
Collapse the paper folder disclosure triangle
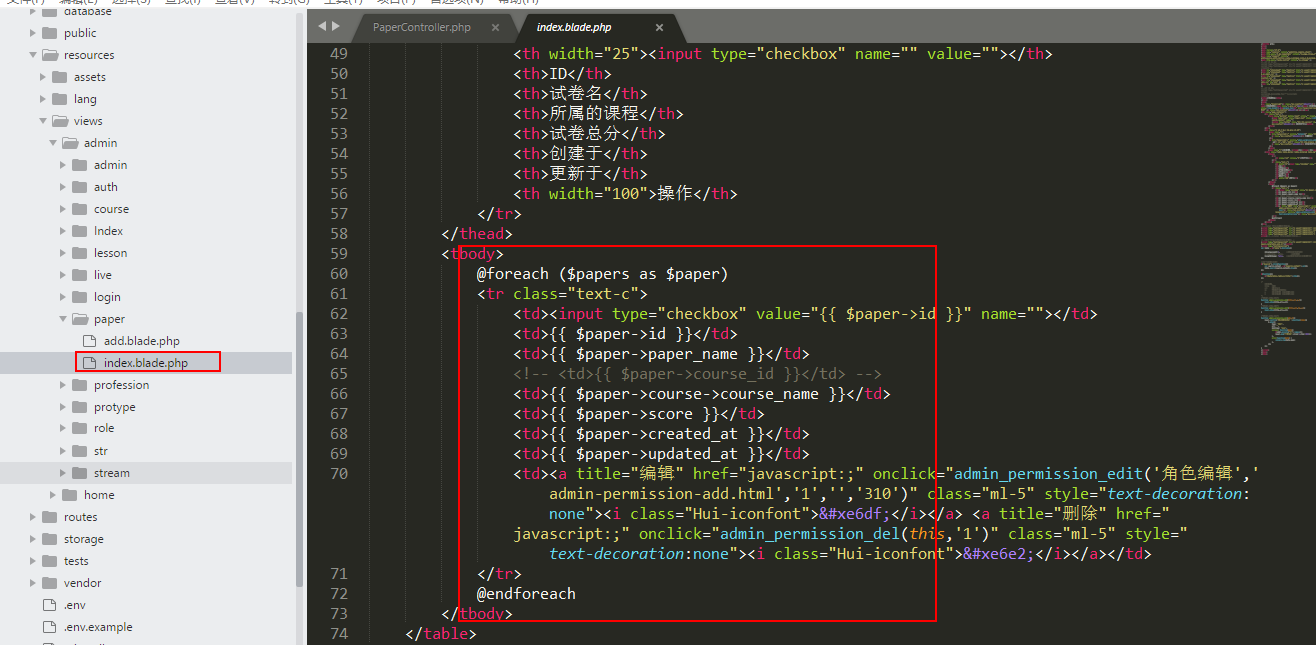click(x=63, y=319)
